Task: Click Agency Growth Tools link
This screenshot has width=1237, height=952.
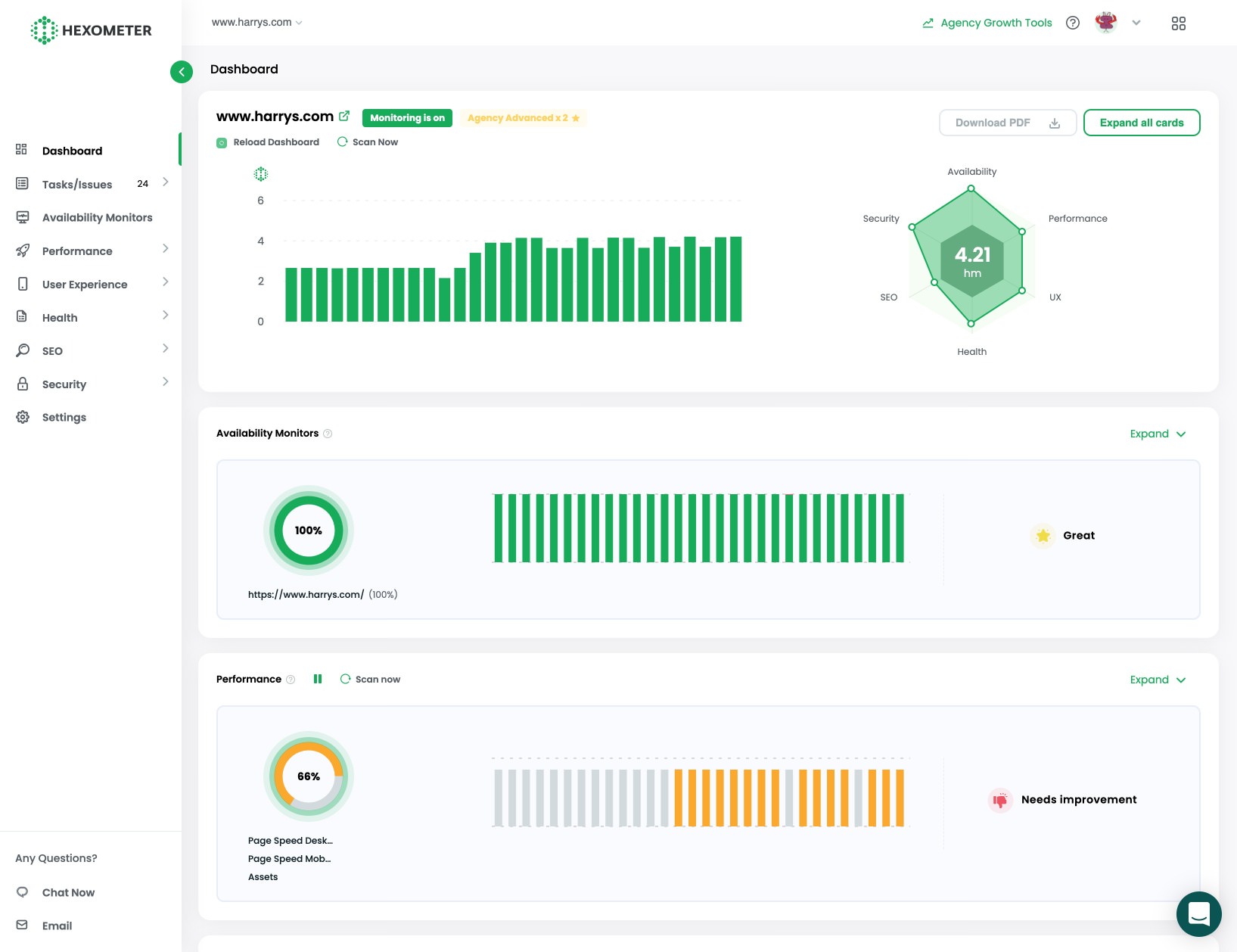Action: (996, 23)
